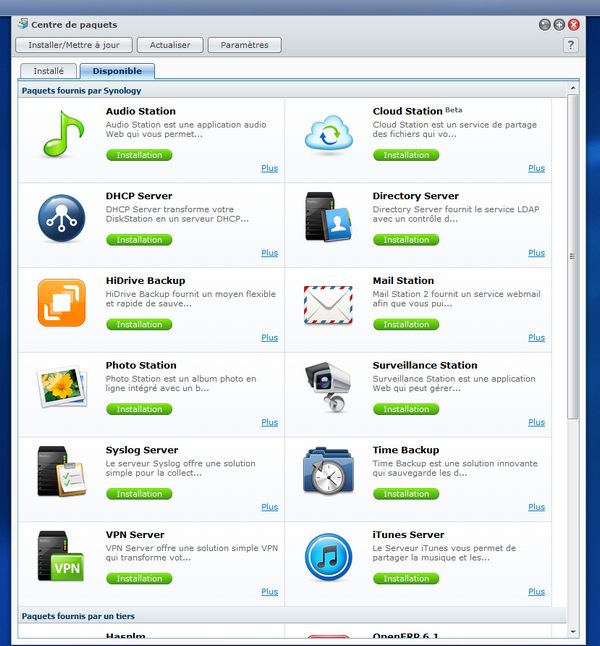View Plus details for Surveillance Station
The image size is (600, 646).
[x=537, y=422]
